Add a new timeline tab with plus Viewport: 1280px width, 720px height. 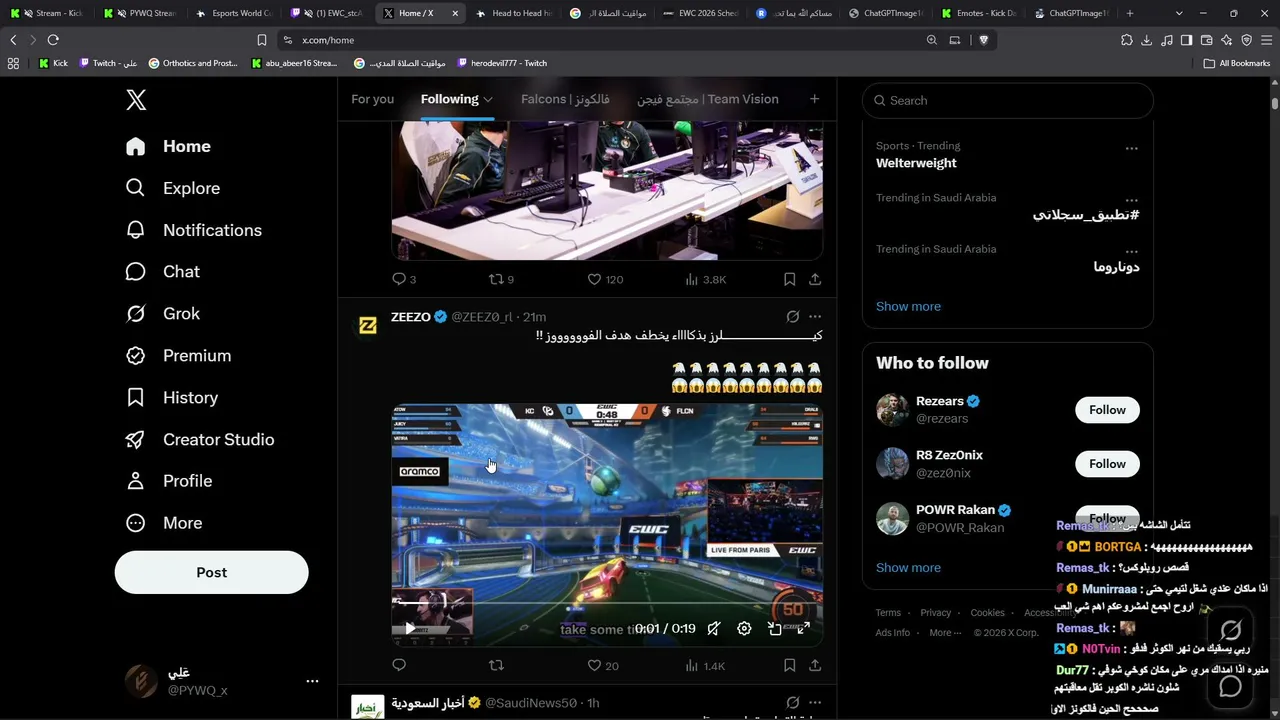[814, 99]
